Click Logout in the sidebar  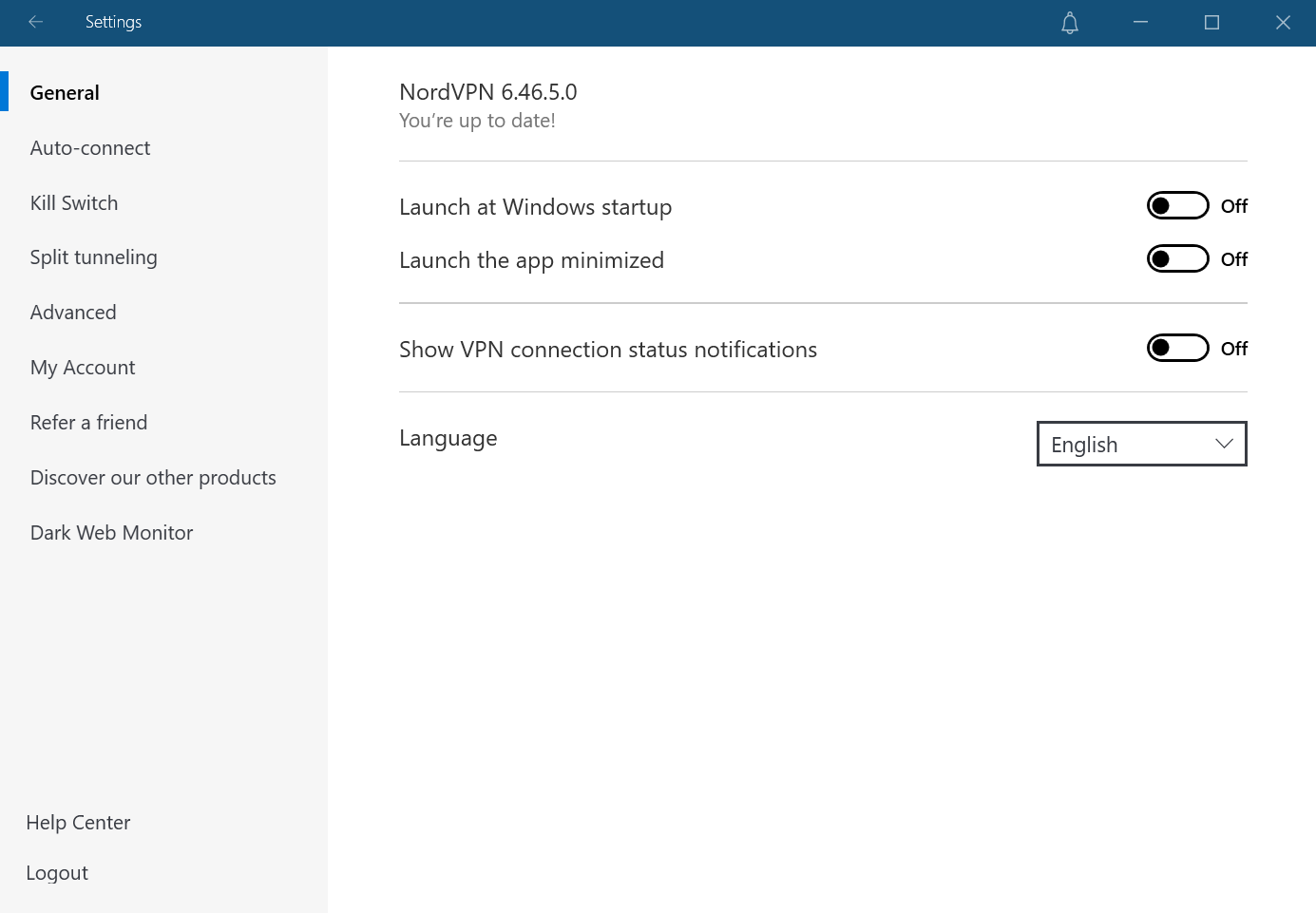click(57, 873)
